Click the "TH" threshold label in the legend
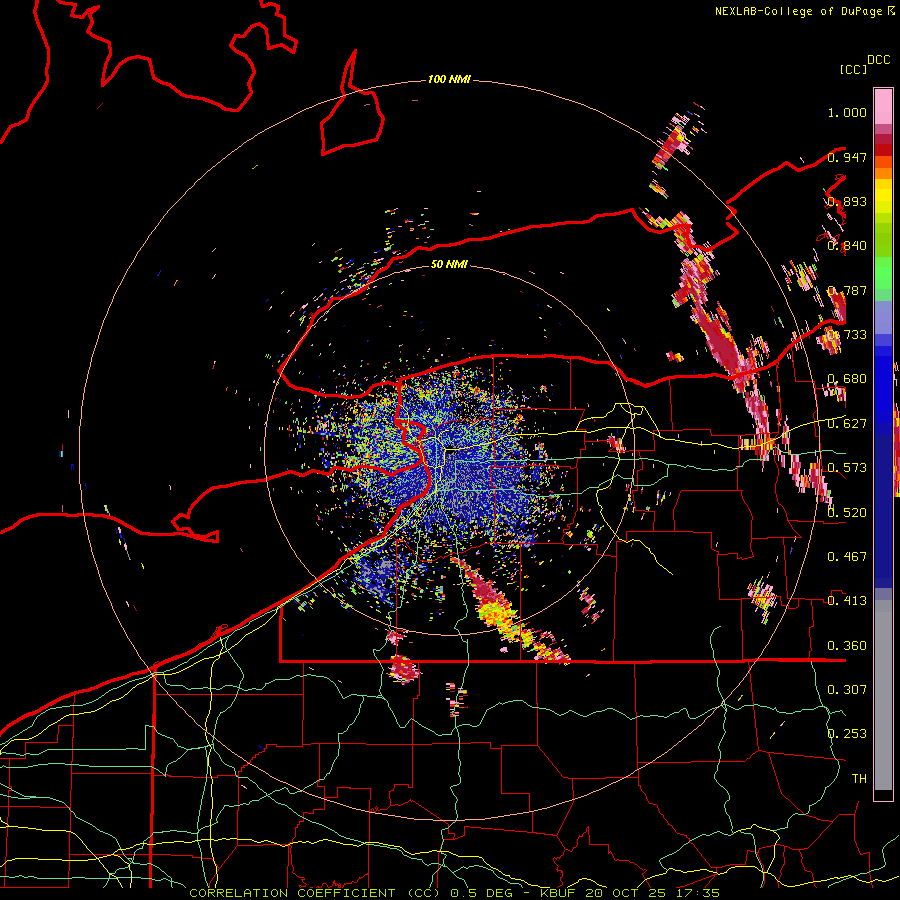900x900 pixels. click(859, 778)
